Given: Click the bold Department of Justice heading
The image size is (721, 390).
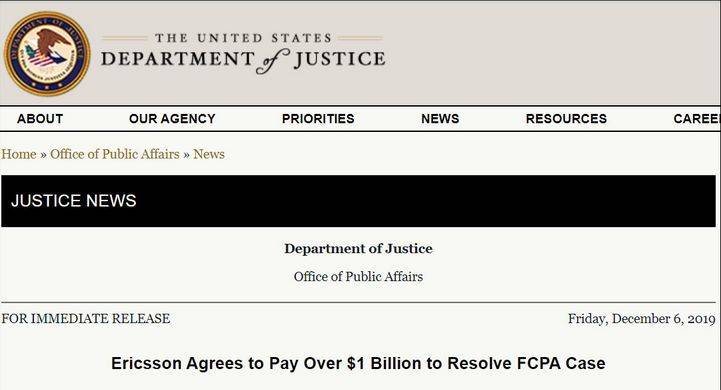Looking at the screenshot, I should (x=358, y=249).
